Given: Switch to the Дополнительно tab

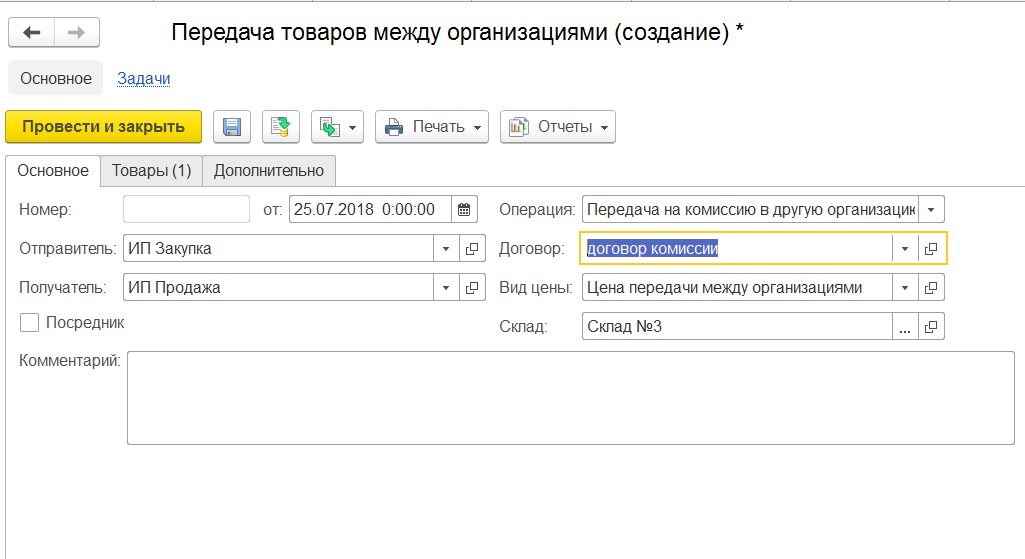Looking at the screenshot, I should tap(269, 171).
